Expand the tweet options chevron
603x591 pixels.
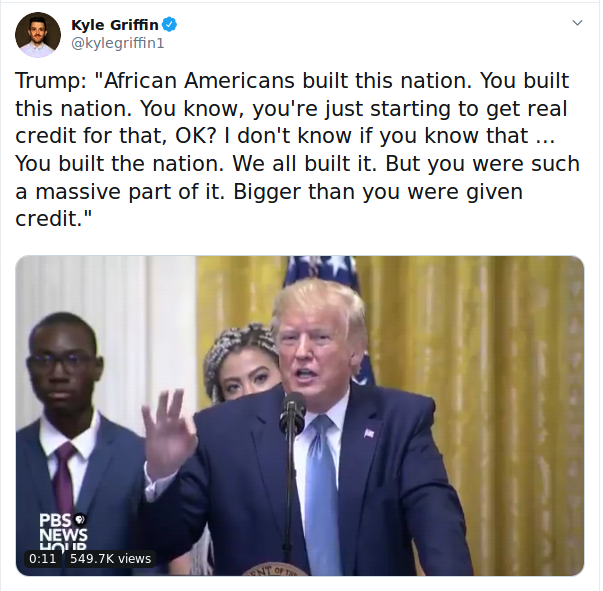[x=577, y=23]
